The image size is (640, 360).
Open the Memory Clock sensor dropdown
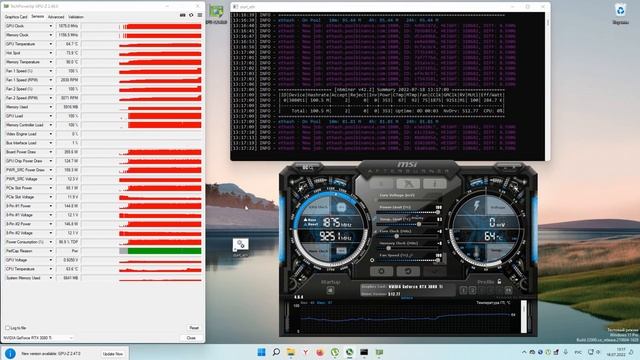pos(51,35)
